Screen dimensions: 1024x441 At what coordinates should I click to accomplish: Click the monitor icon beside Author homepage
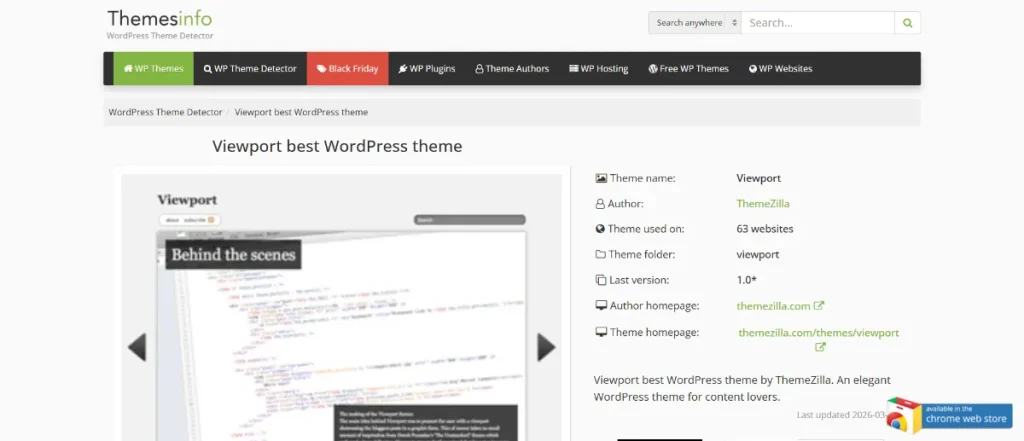601,306
